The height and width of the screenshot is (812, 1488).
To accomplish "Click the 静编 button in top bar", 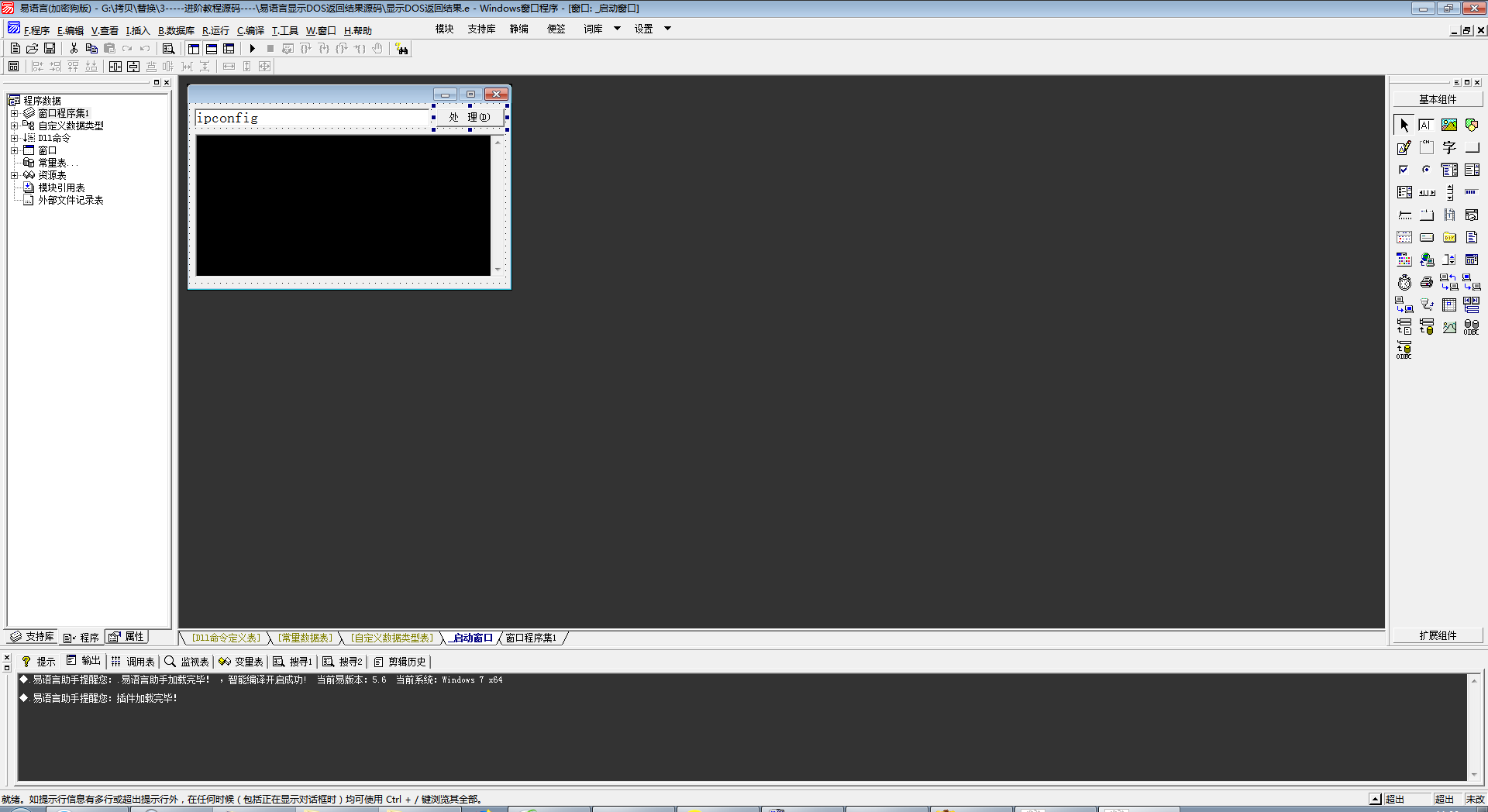I will pos(518,29).
